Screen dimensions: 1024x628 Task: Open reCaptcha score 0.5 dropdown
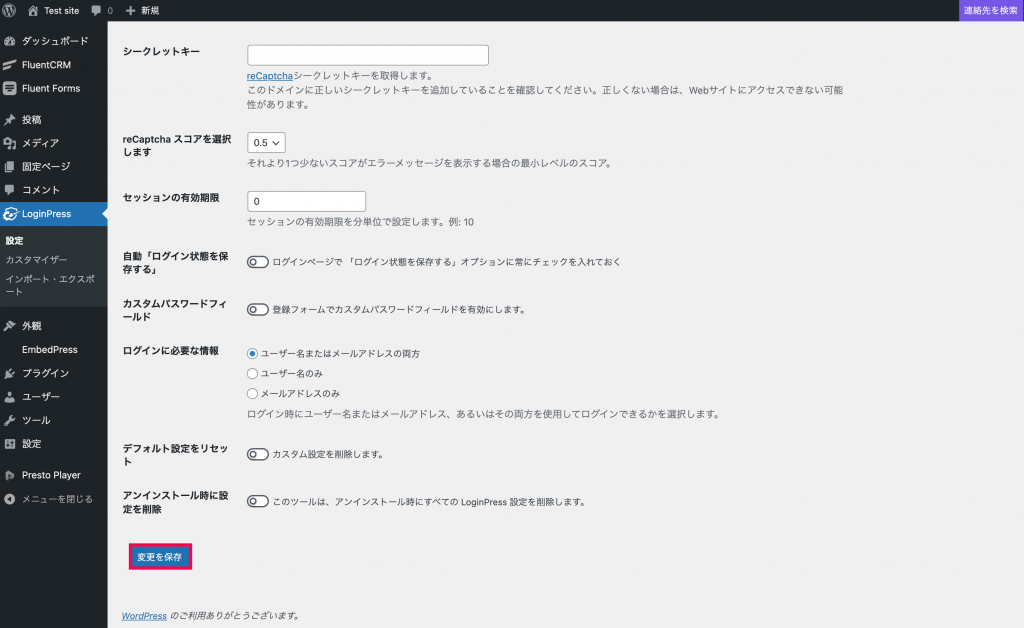266,142
